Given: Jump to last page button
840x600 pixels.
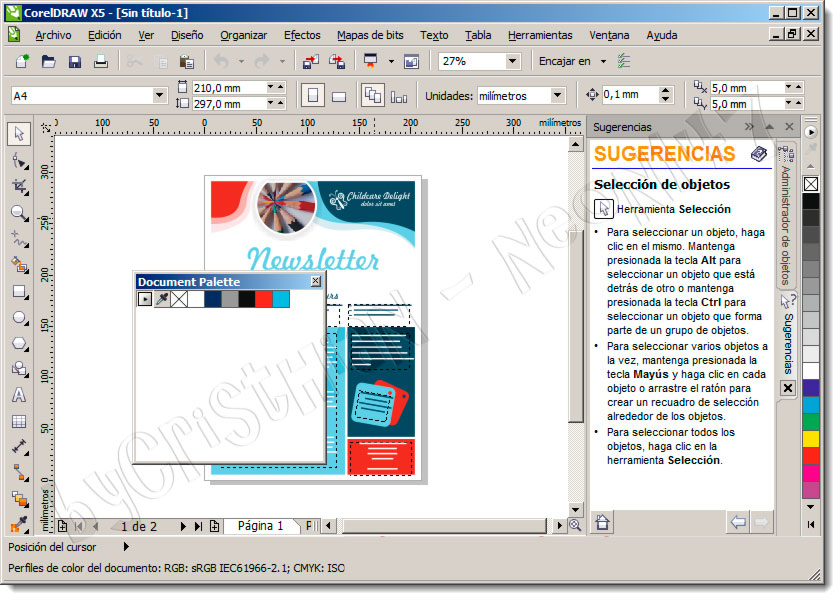Looking at the screenshot, I should point(198,527).
